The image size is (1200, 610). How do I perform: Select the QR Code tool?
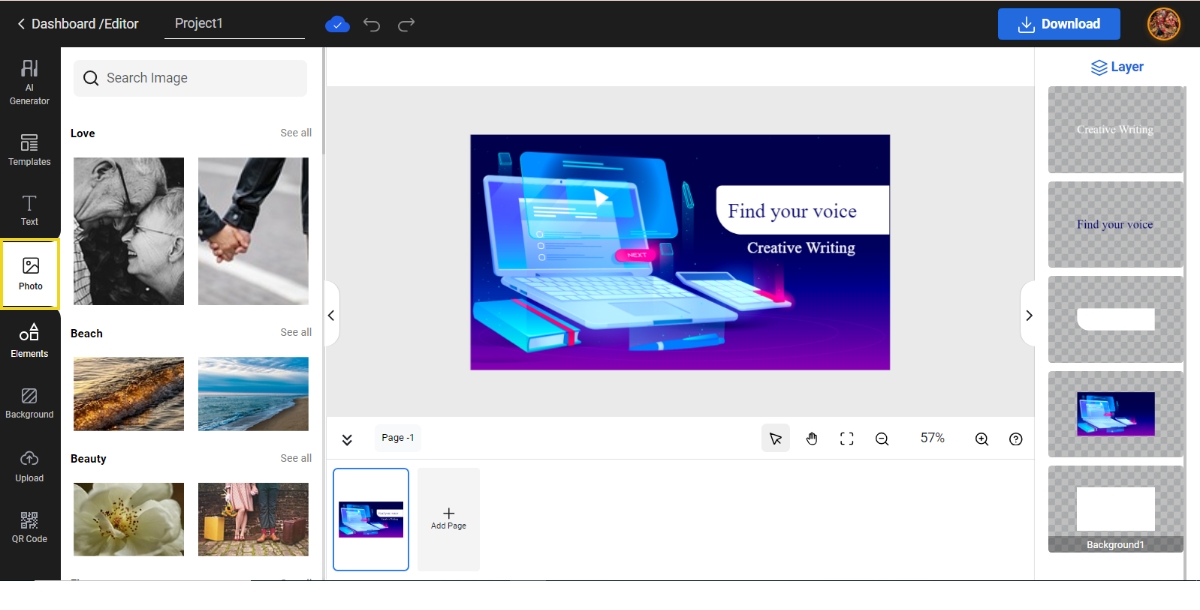pyautogui.click(x=29, y=525)
